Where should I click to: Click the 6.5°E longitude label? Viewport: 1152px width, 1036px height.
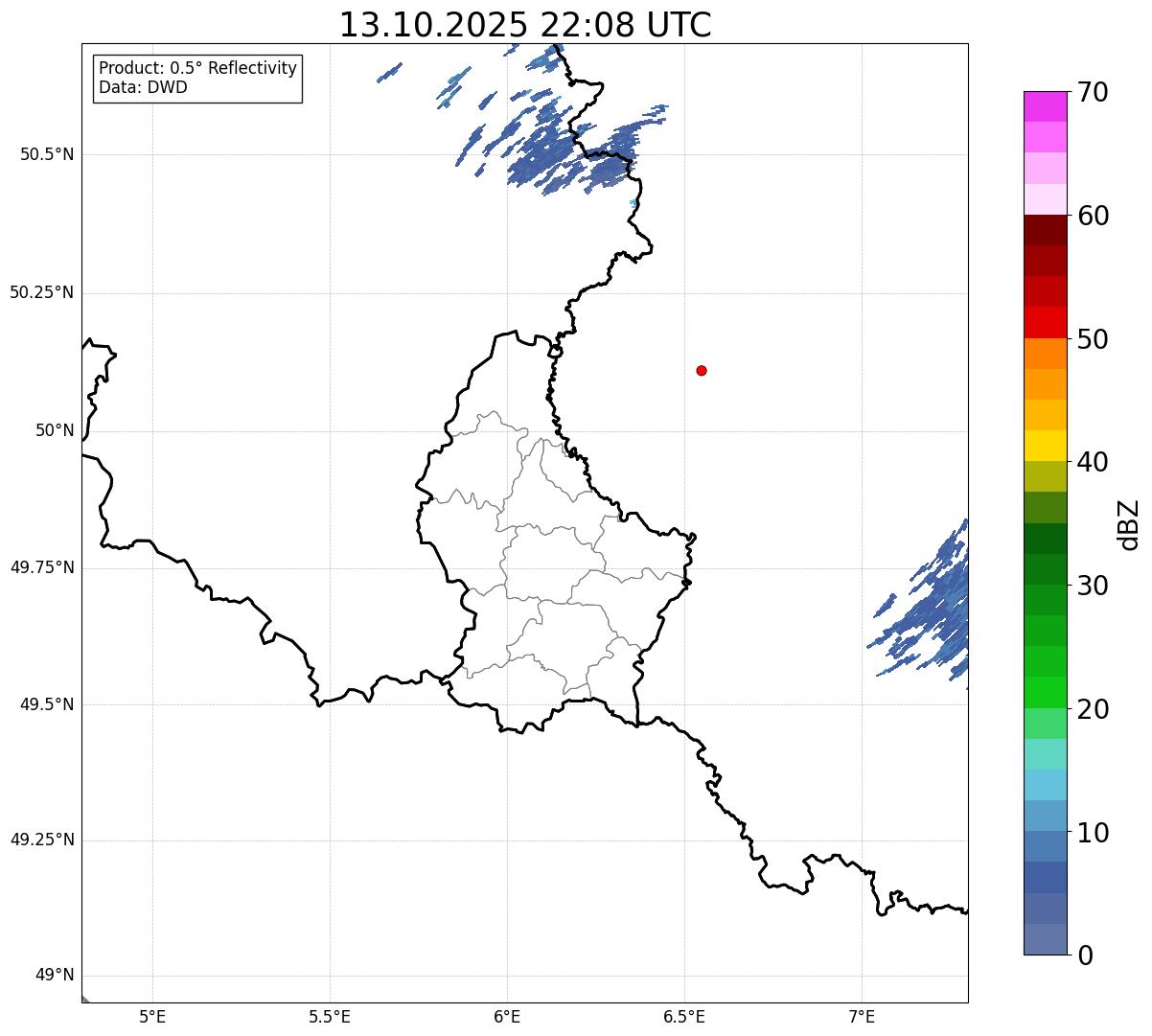click(x=684, y=1016)
